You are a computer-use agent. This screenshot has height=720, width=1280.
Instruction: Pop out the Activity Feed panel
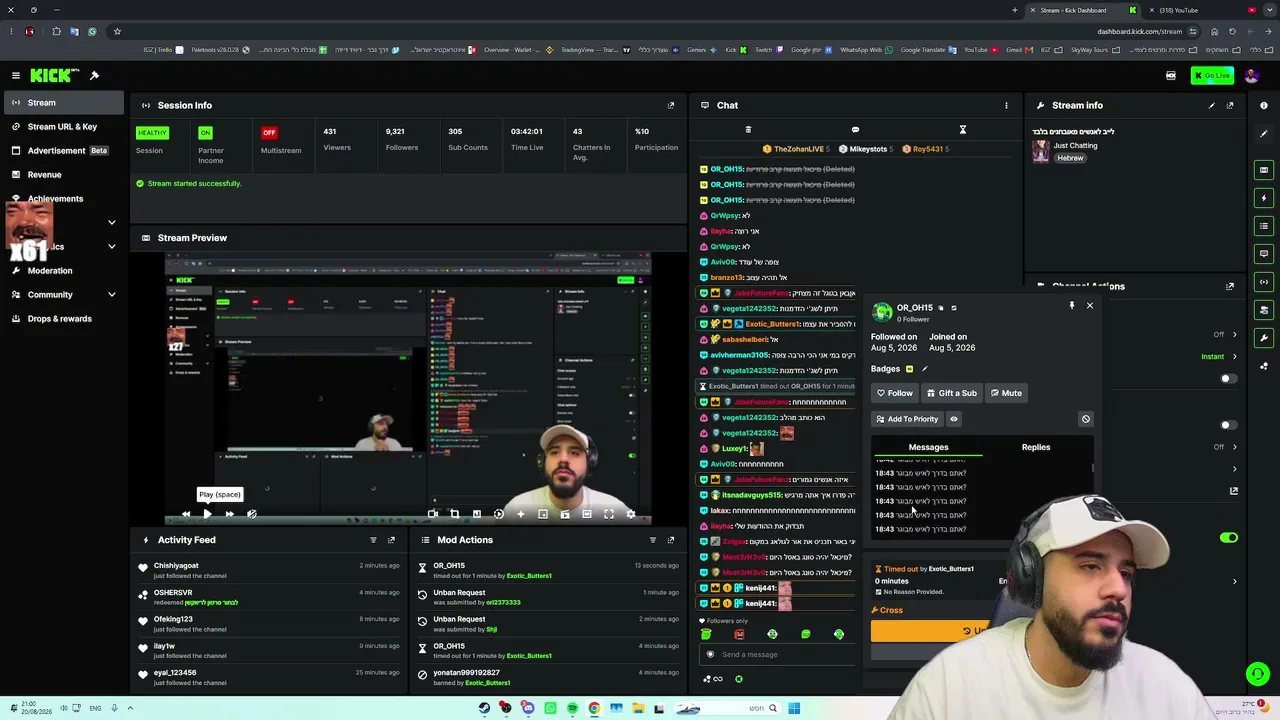391,540
